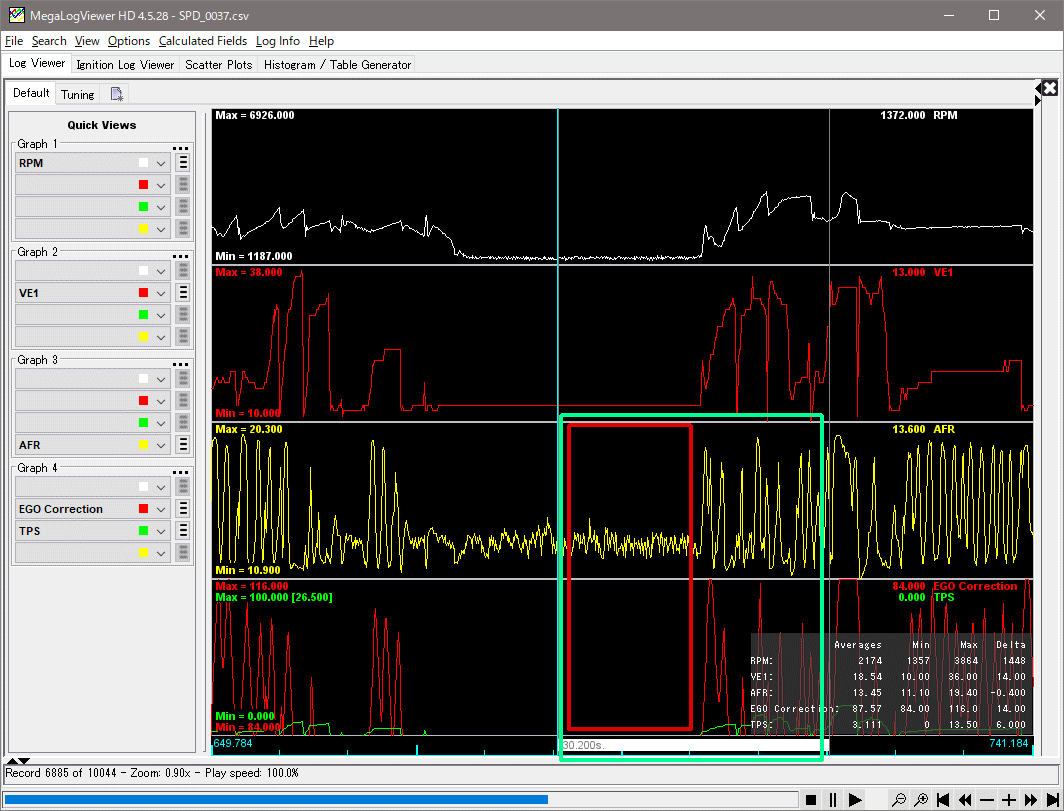This screenshot has width=1064, height=811.
Task: Click the blue playback progress bar
Action: point(276,799)
